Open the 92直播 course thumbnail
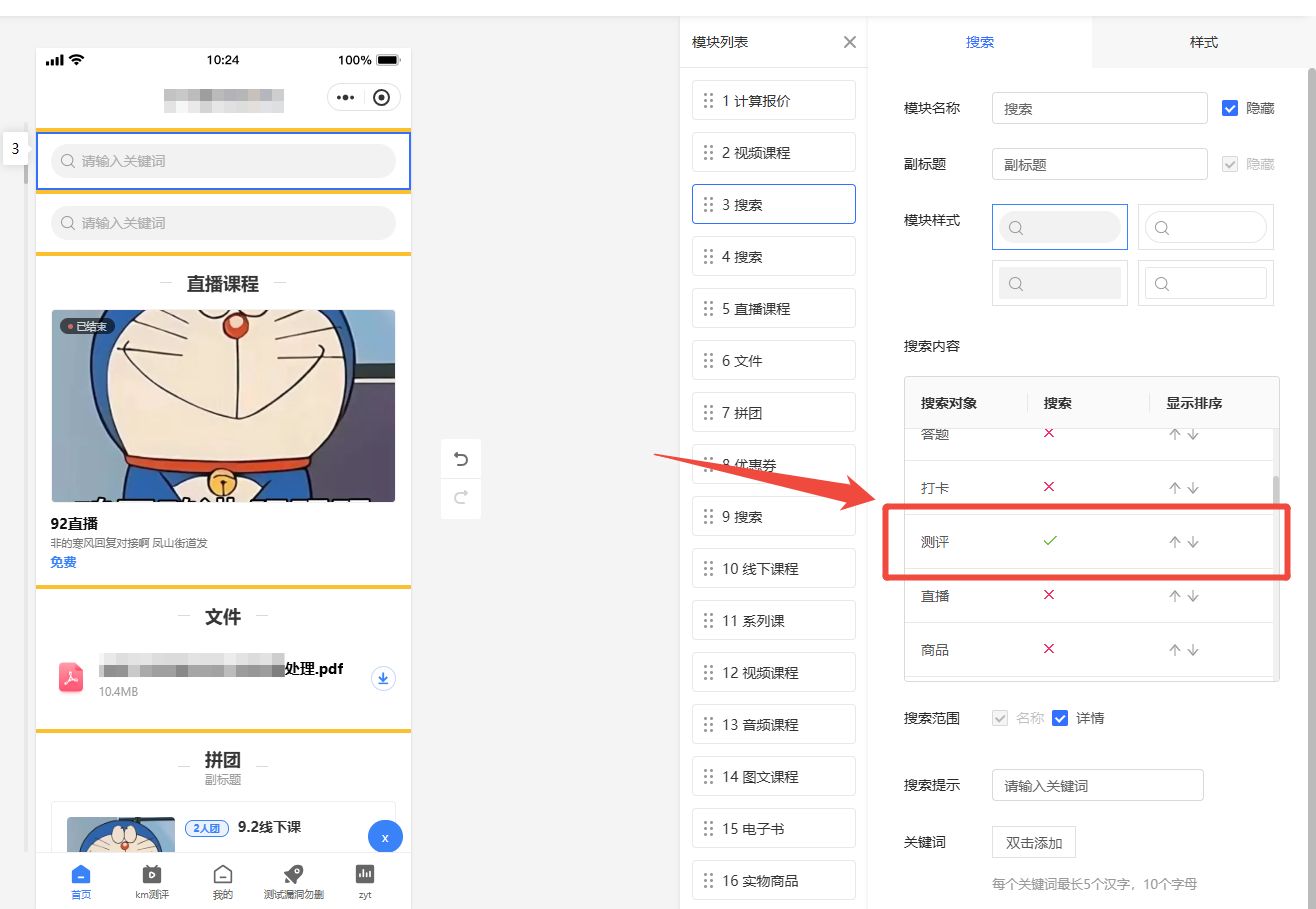This screenshot has width=1316, height=909. point(223,405)
